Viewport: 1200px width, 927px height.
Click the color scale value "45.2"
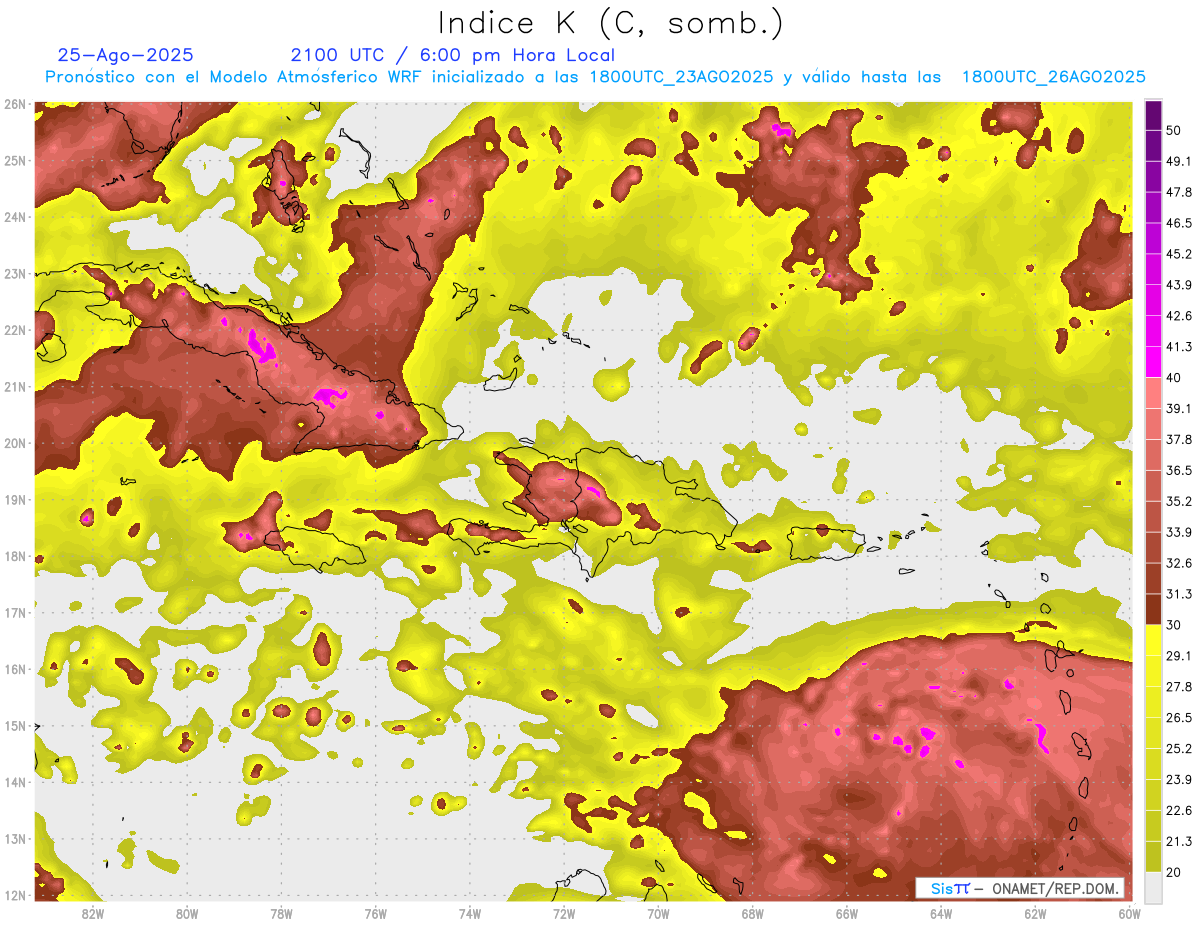pos(1179,254)
